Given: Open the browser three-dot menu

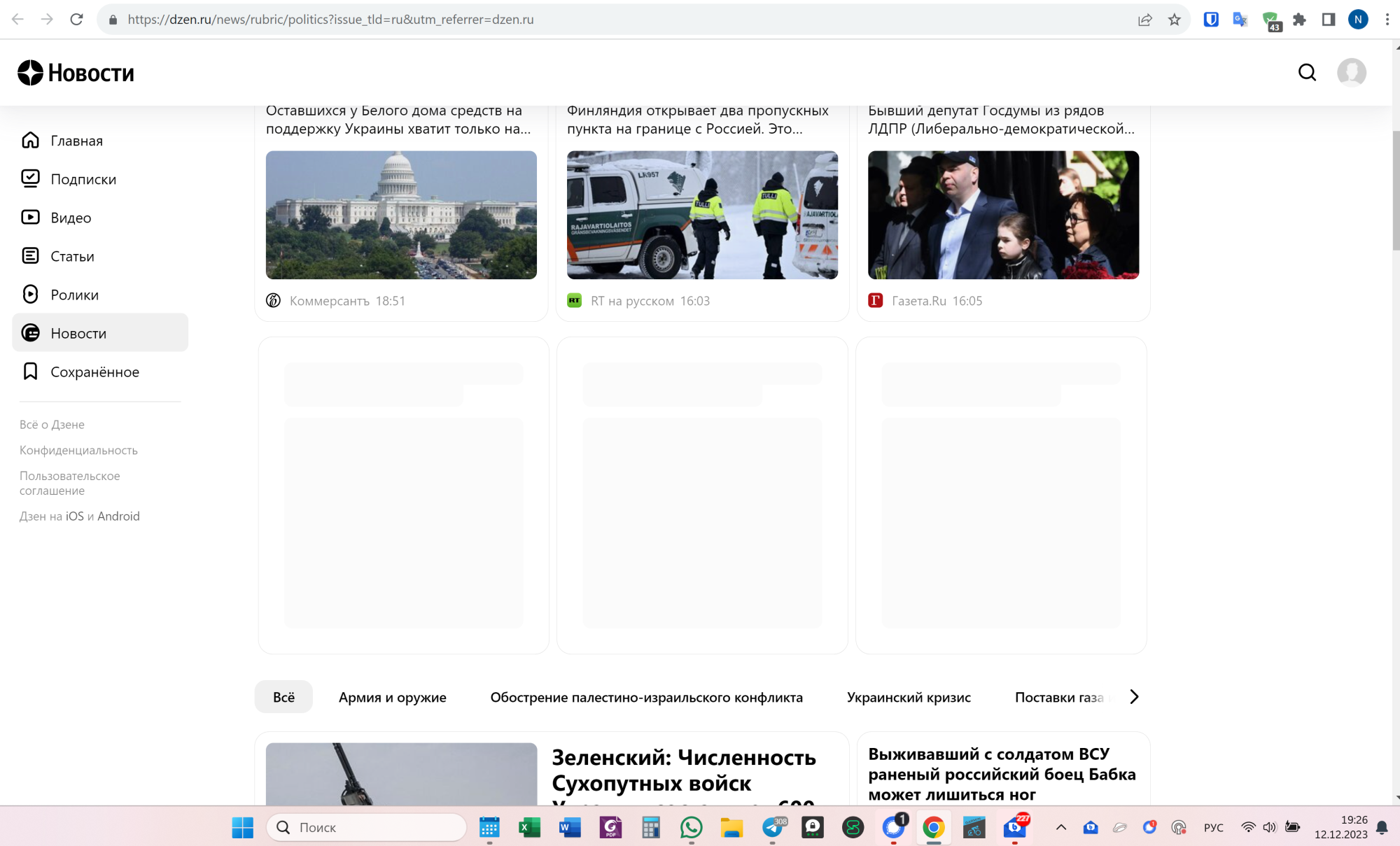Looking at the screenshot, I should (1387, 20).
